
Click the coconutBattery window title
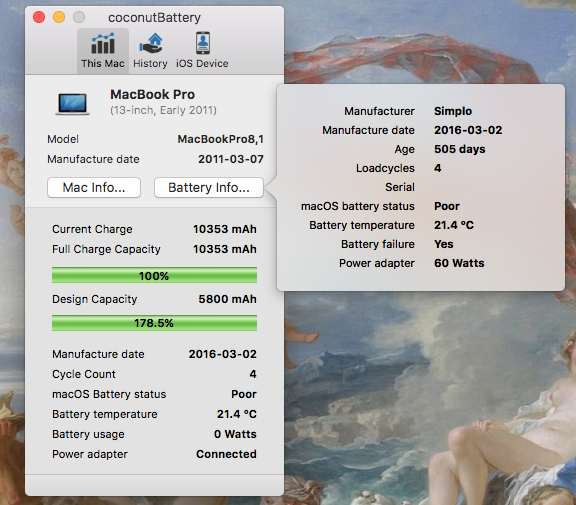[x=154, y=18]
